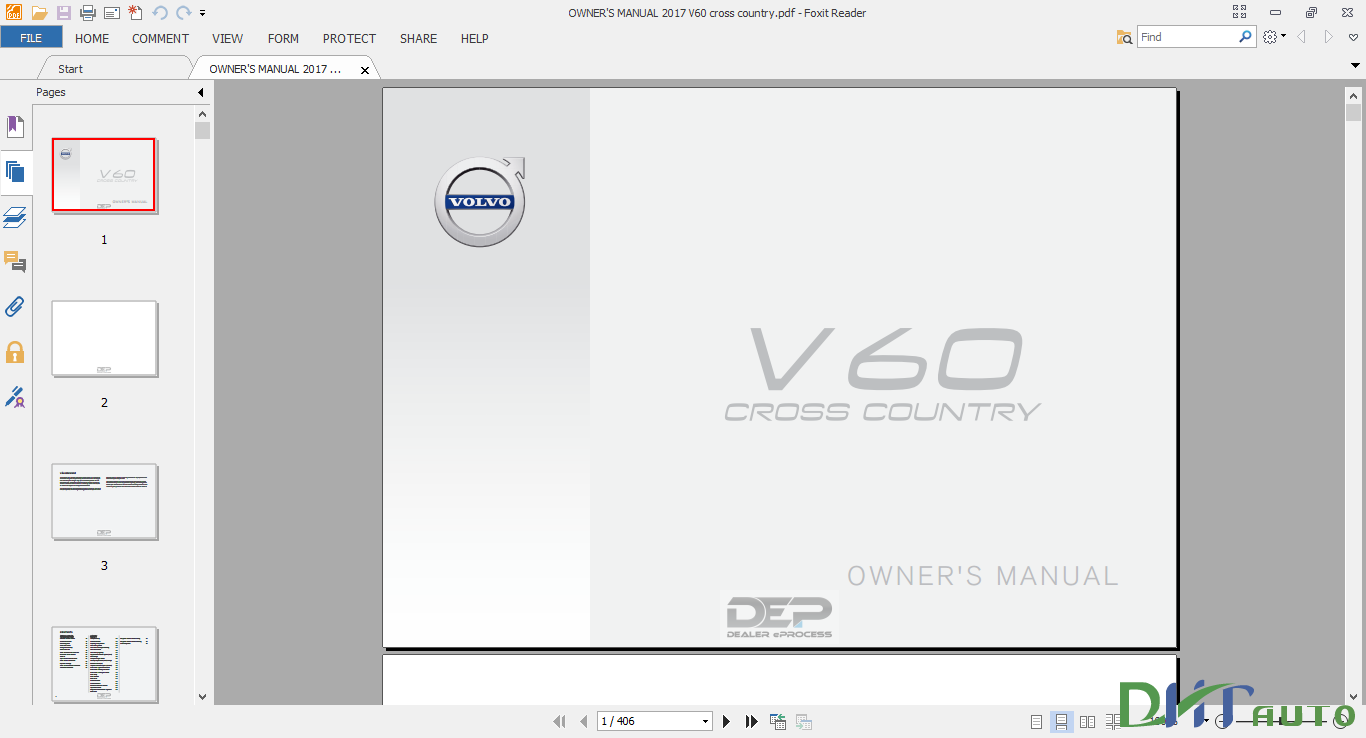Jump to the last page

[752, 721]
